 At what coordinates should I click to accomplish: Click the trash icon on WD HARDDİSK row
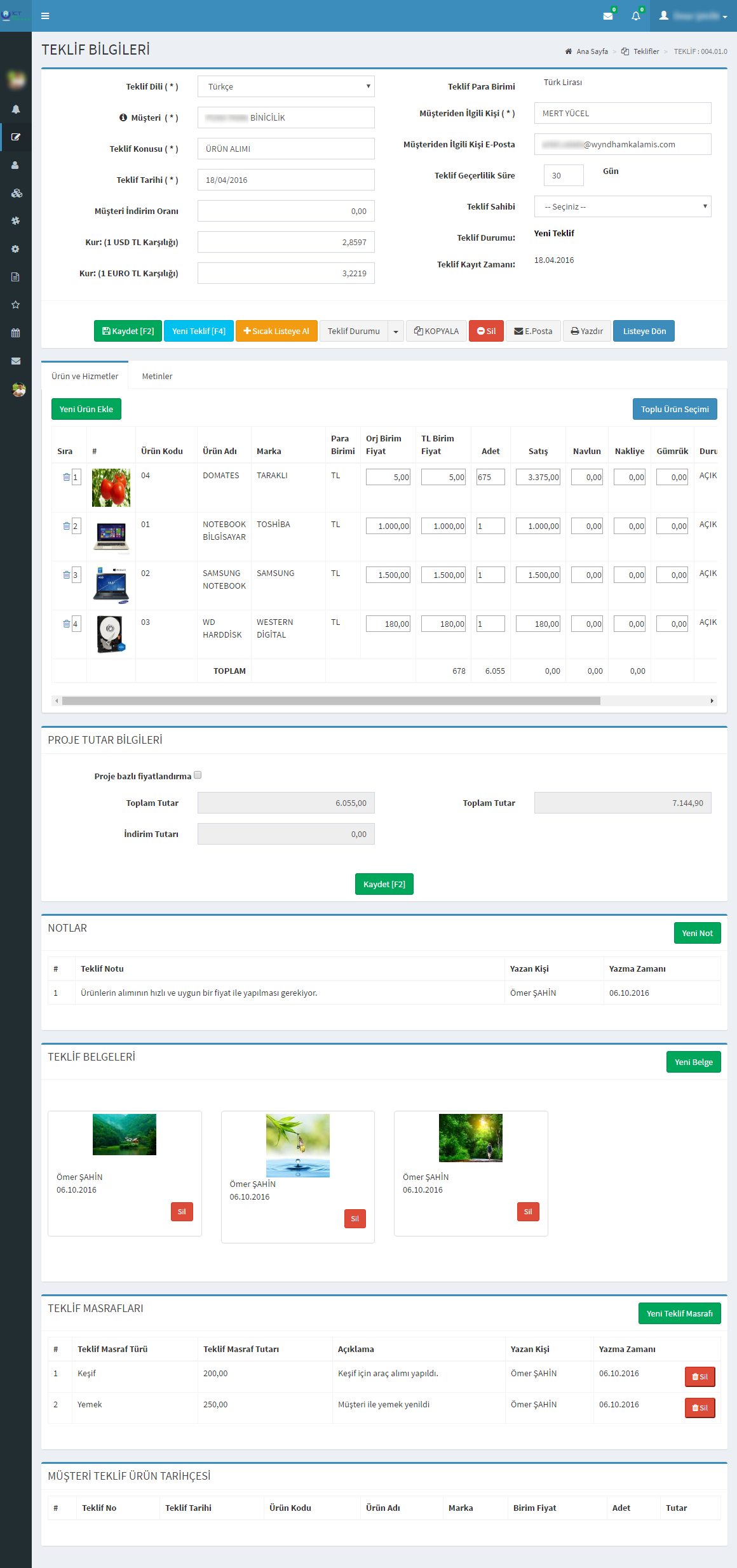pos(66,624)
